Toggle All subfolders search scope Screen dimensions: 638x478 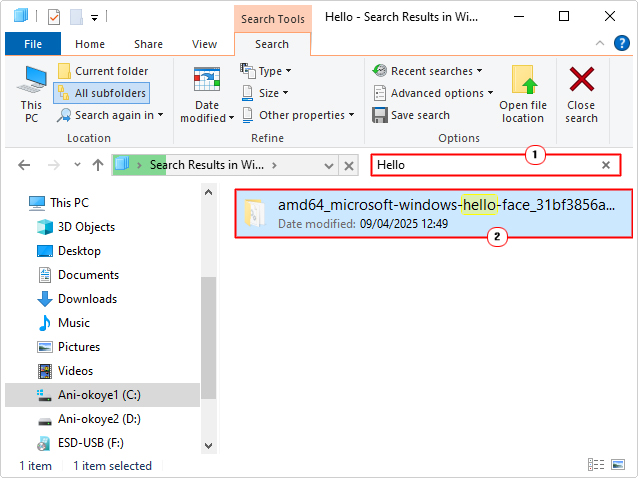pyautogui.click(x=102, y=93)
